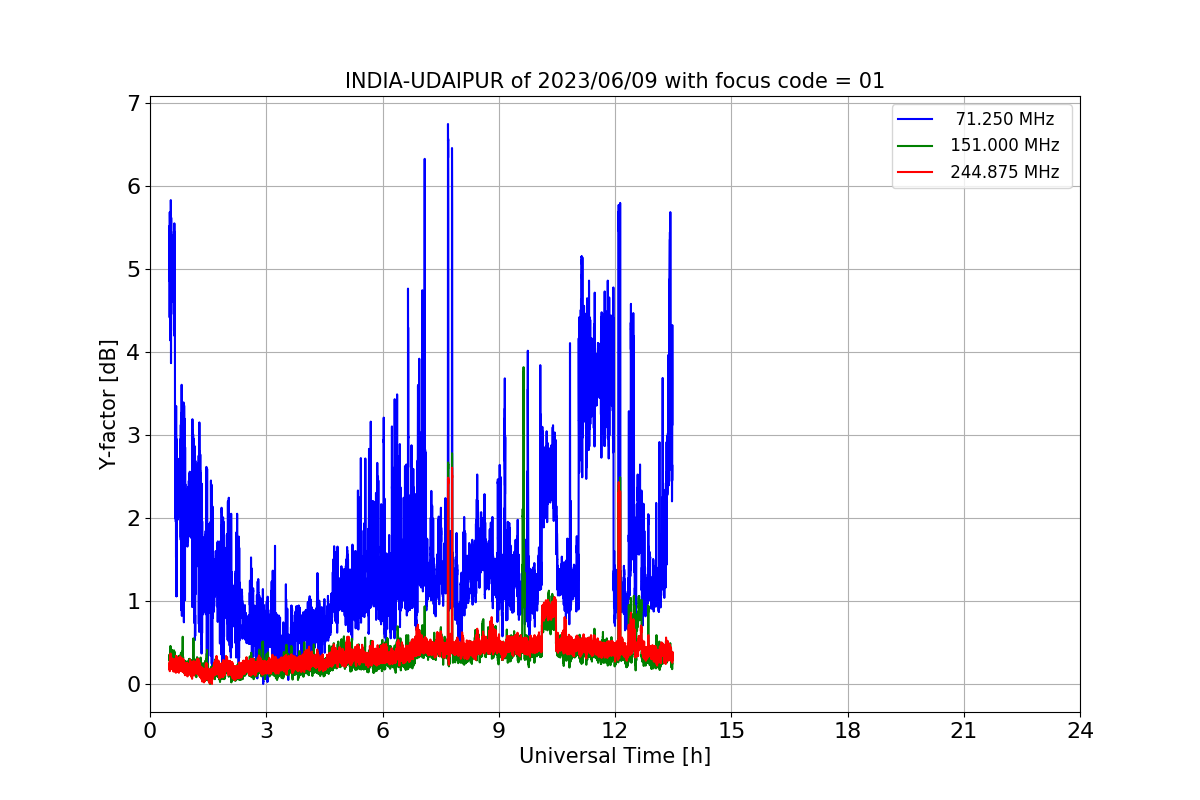Click the green spike peak near 9.6 hours

(x=523, y=368)
